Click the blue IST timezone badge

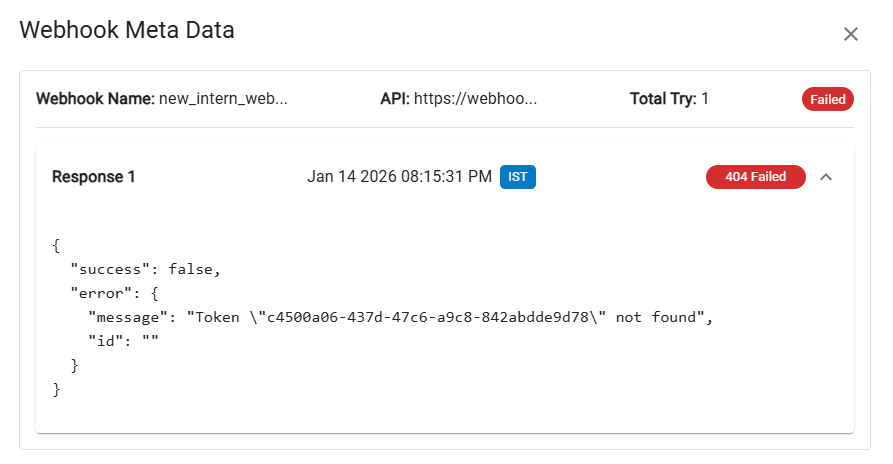518,177
